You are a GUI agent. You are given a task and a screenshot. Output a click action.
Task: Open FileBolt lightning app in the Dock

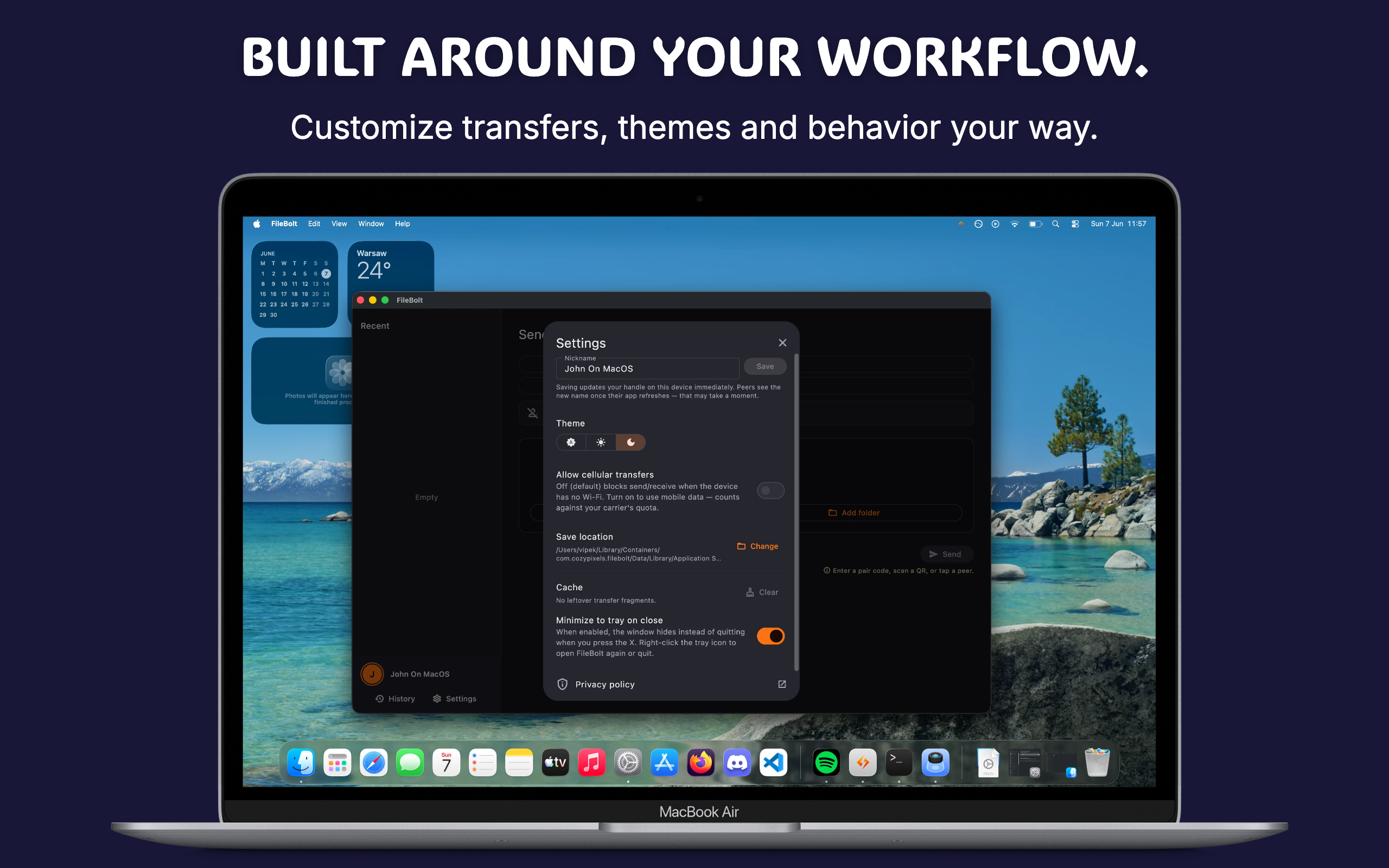[x=863, y=762]
